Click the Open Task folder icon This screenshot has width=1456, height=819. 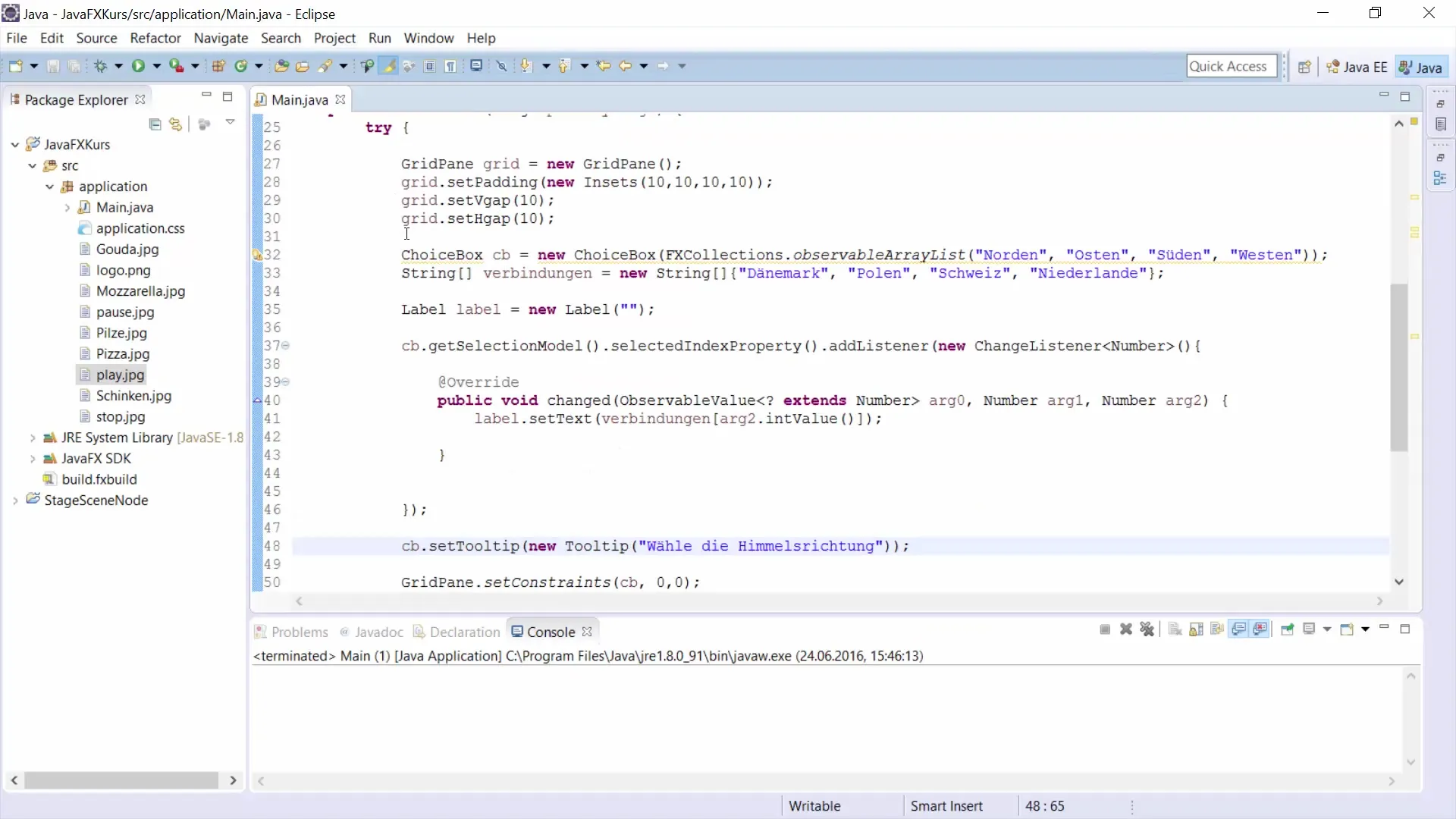[303, 67]
